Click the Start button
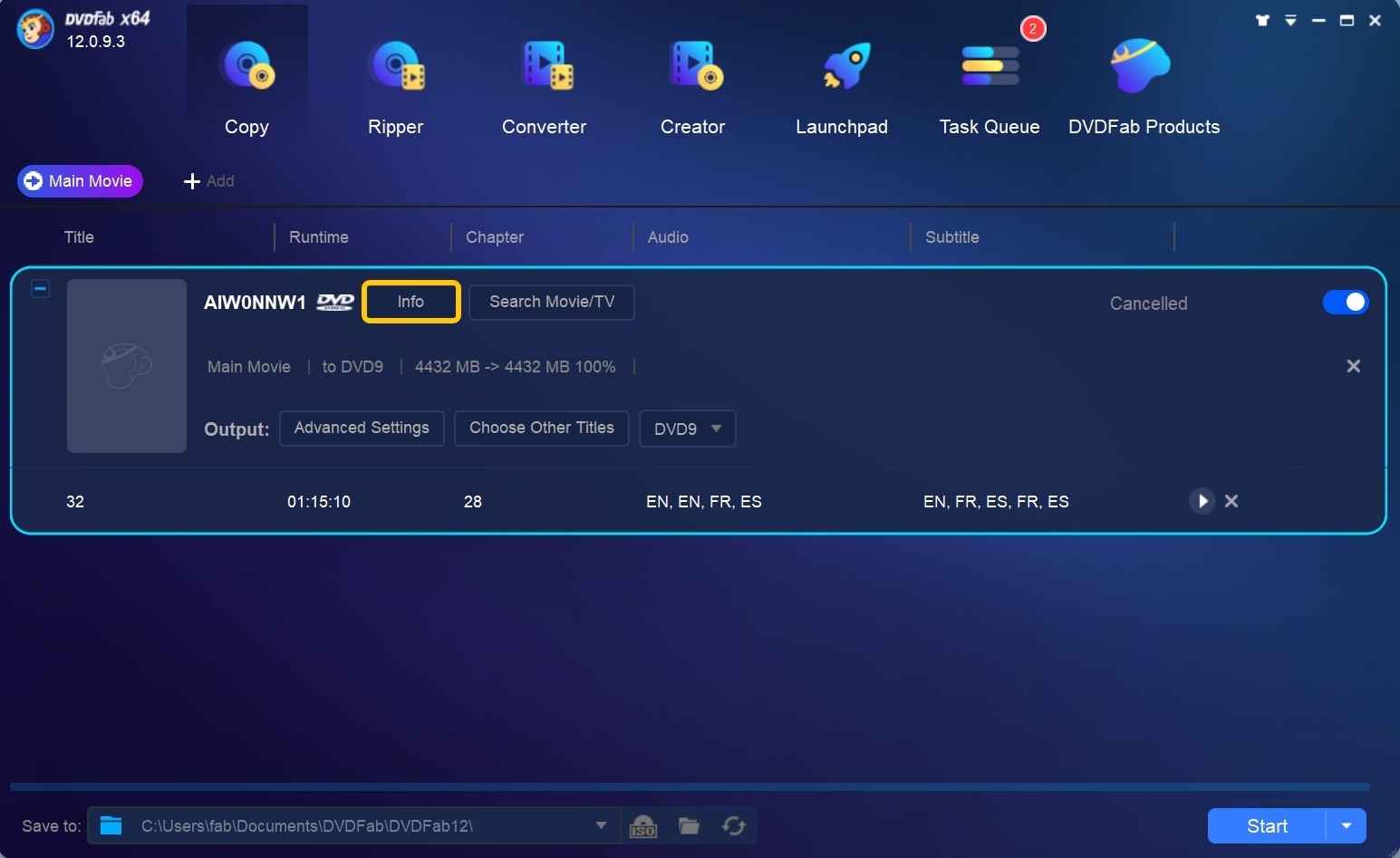 coord(1267,826)
